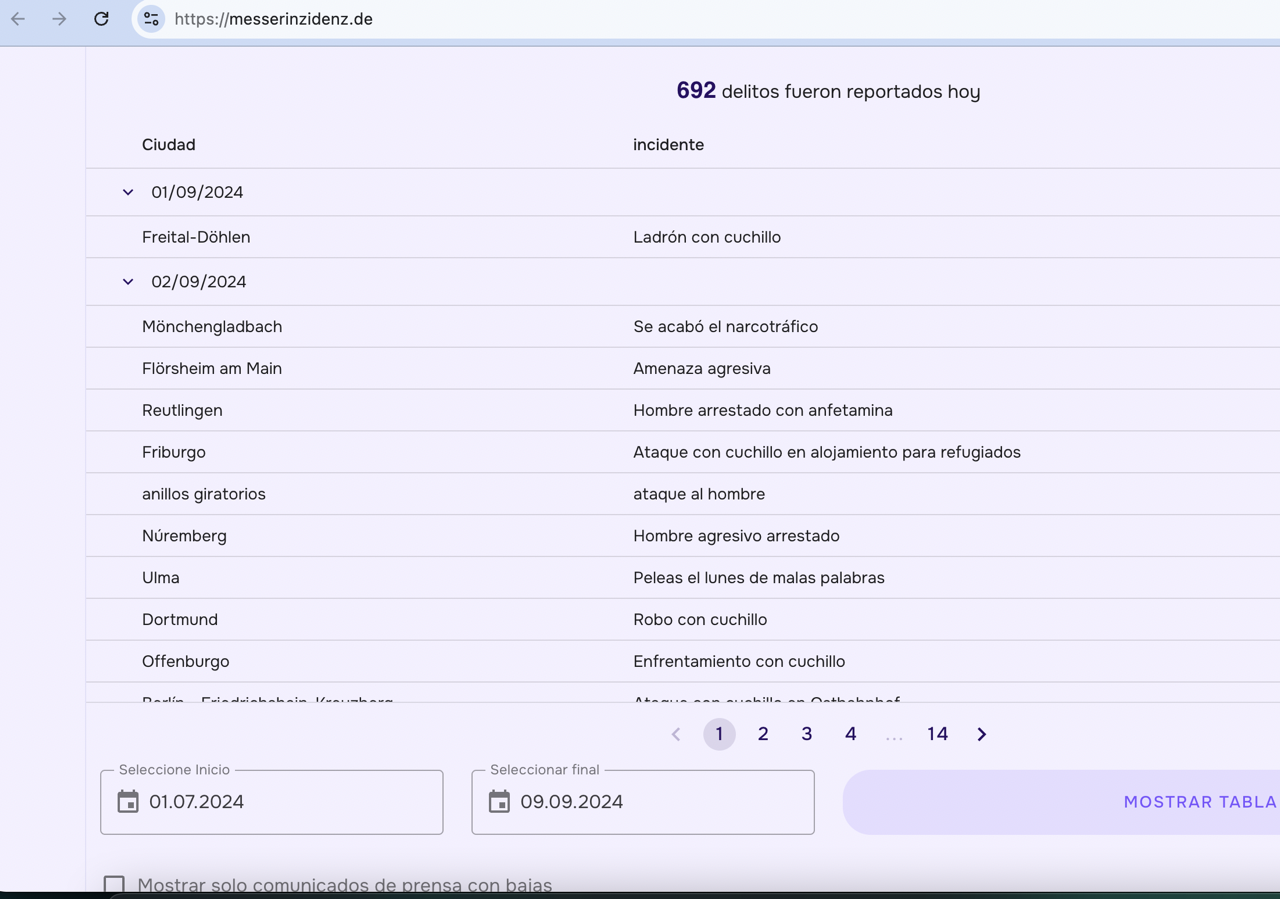Select the Núremberg city cell

(x=184, y=536)
